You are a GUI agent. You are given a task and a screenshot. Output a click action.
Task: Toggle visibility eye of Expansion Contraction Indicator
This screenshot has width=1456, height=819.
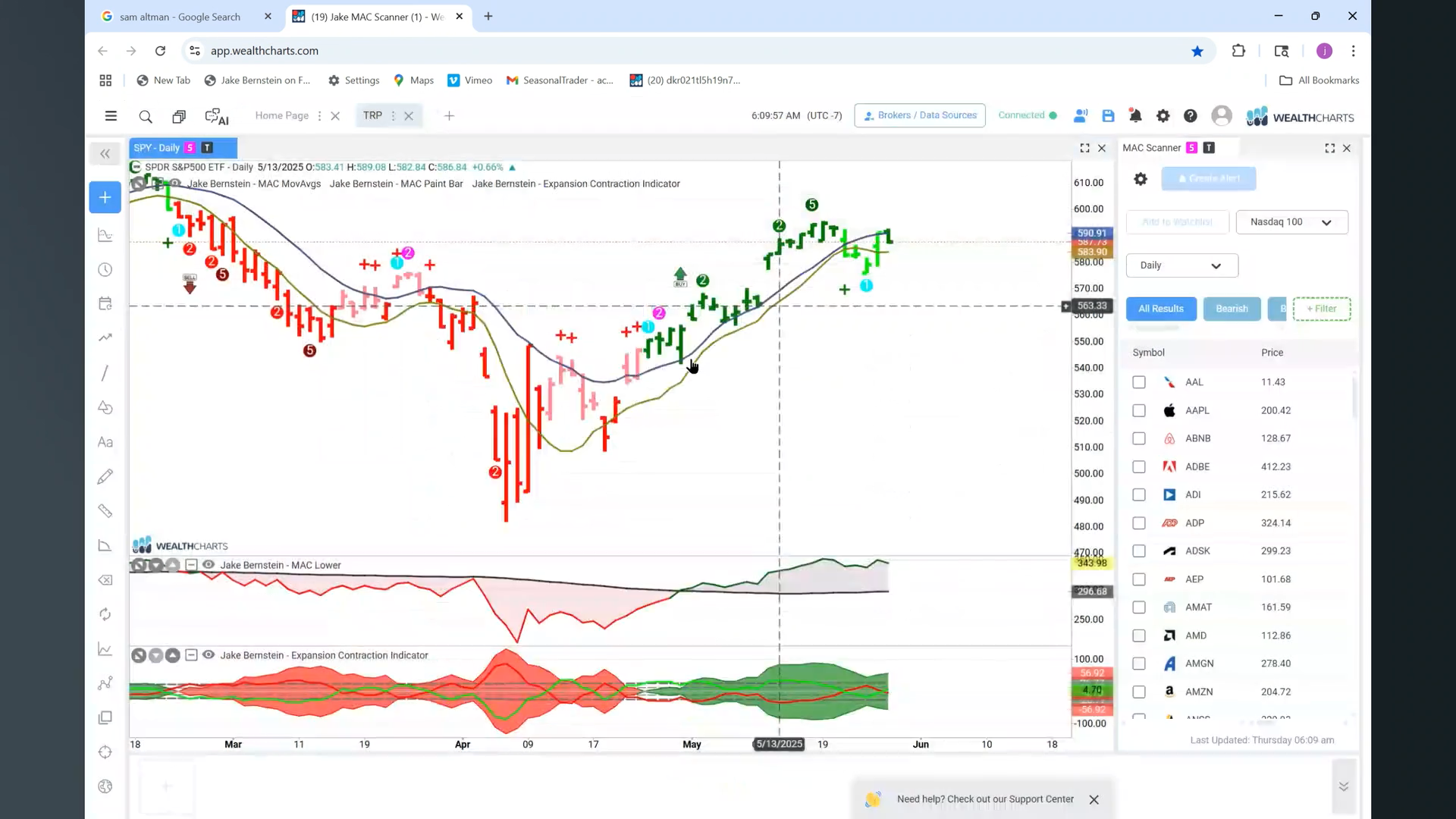[x=208, y=655]
